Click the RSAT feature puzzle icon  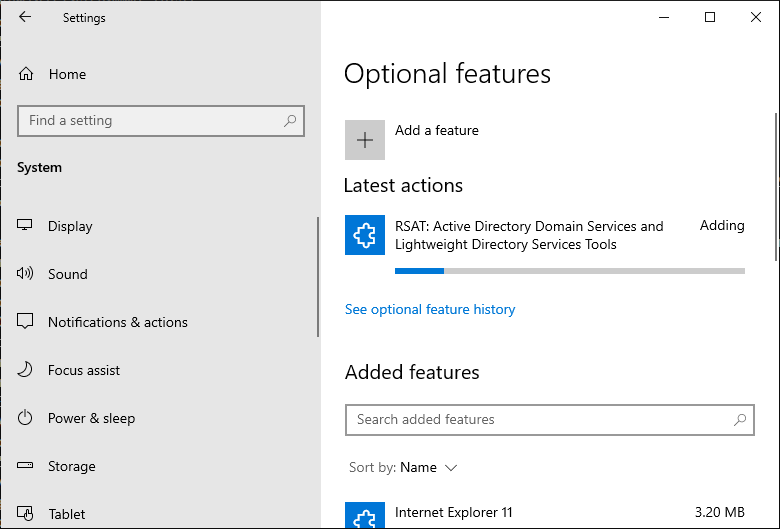pos(365,235)
